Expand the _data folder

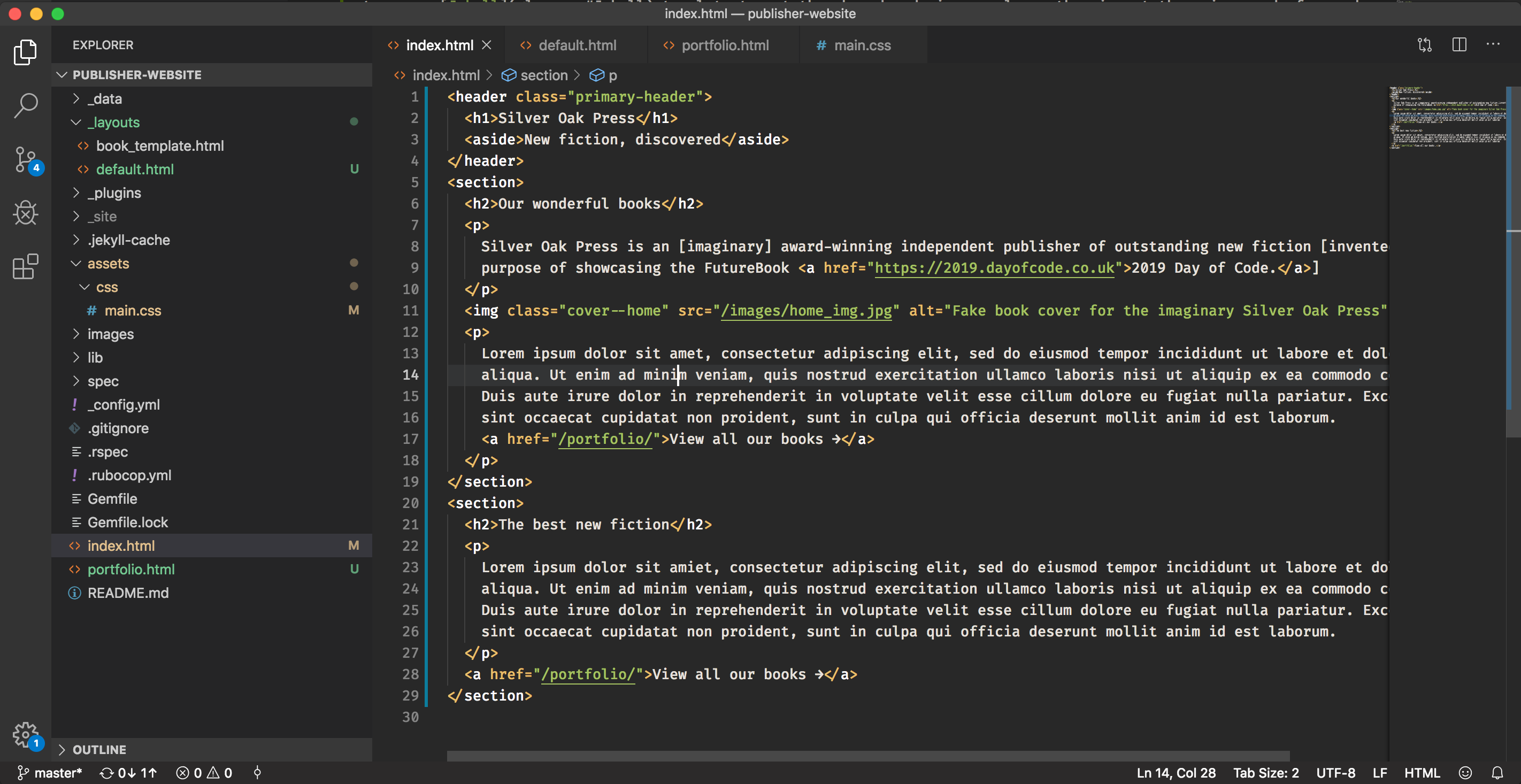click(x=212, y=98)
